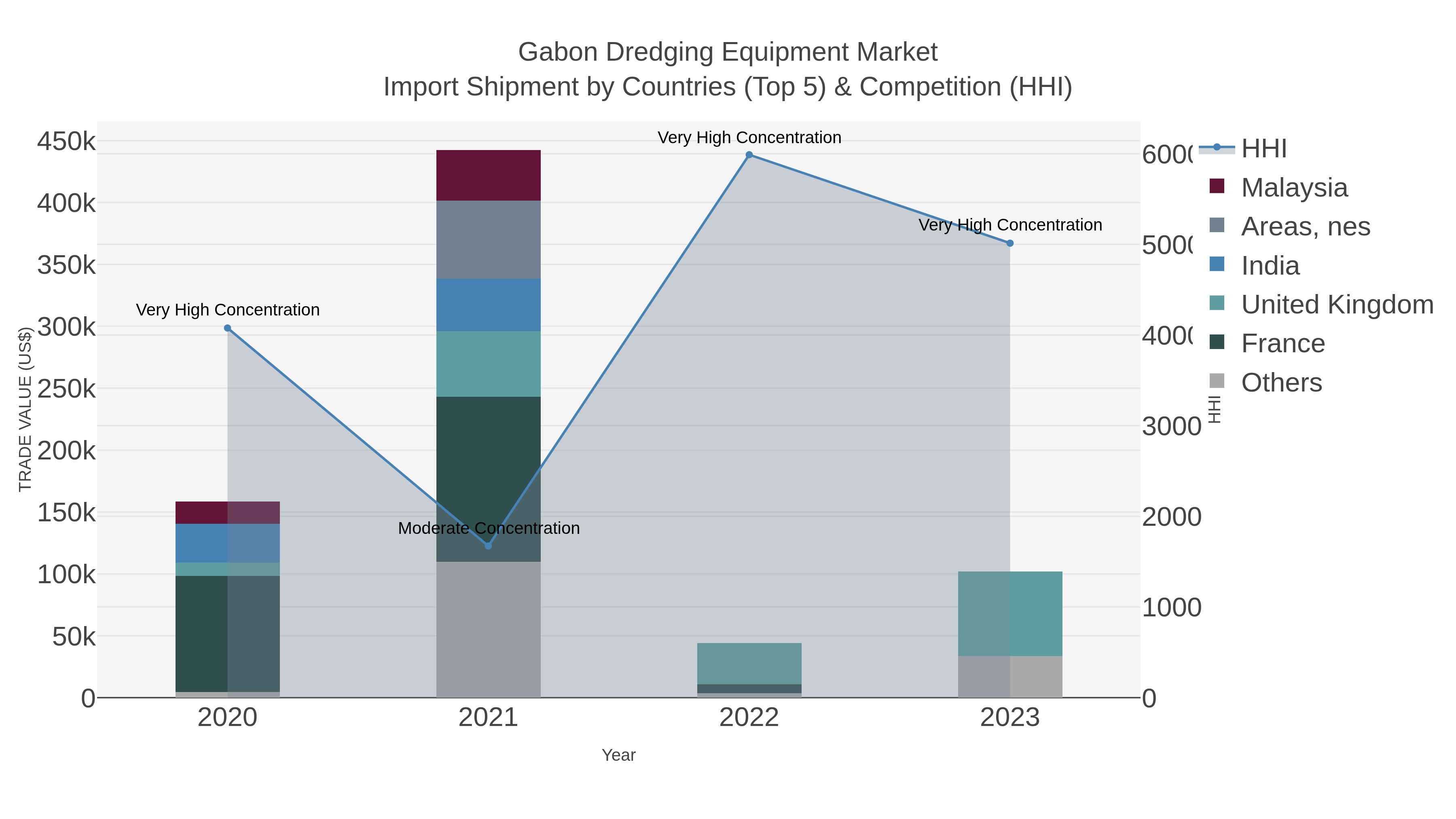The height and width of the screenshot is (819, 1456).
Task: Click the India blue color swatch in legend
Action: coord(1217,264)
